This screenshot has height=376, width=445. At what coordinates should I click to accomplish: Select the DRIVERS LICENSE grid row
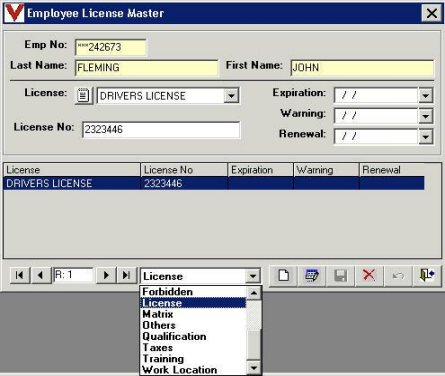pyautogui.click(x=214, y=183)
